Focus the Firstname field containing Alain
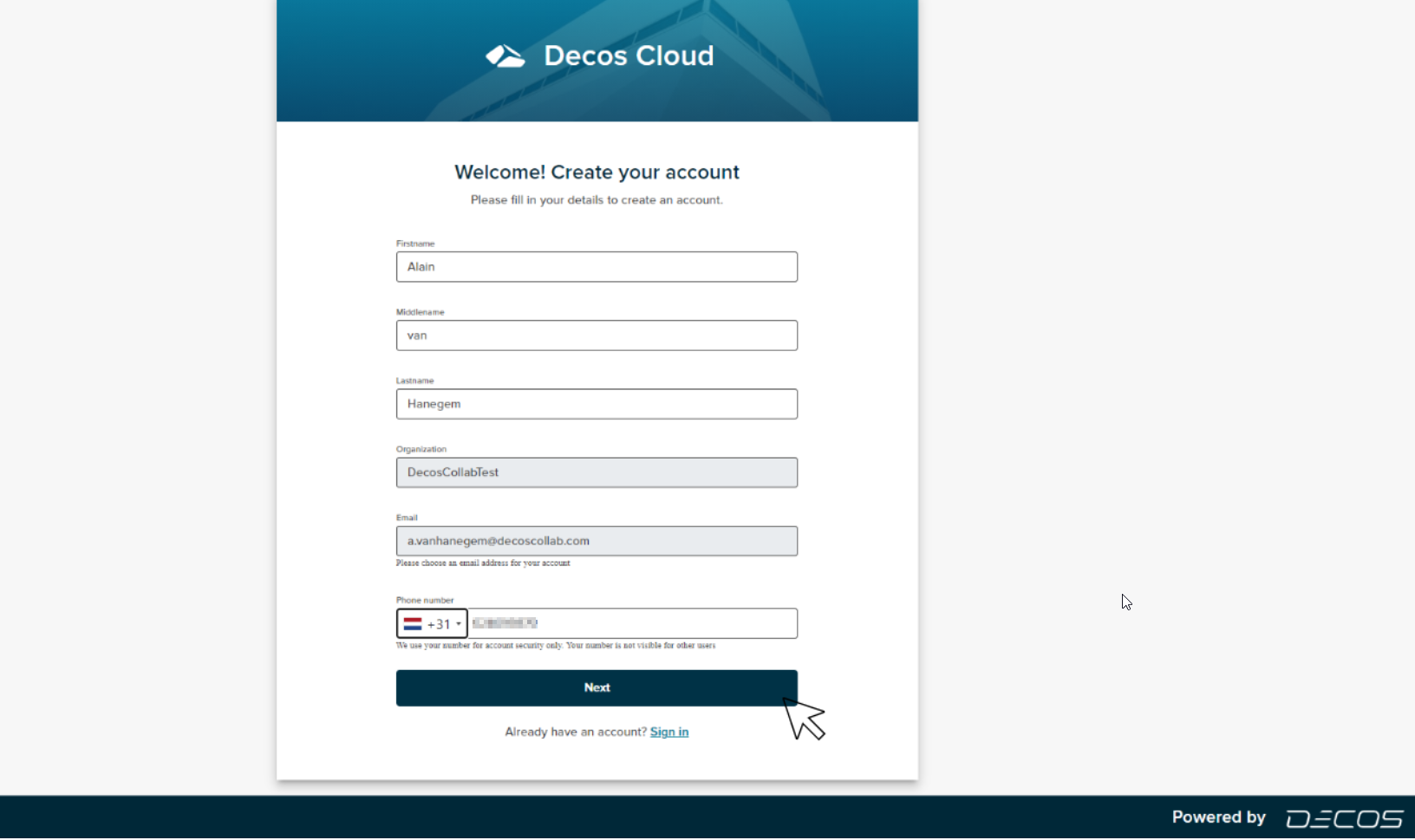 (597, 267)
